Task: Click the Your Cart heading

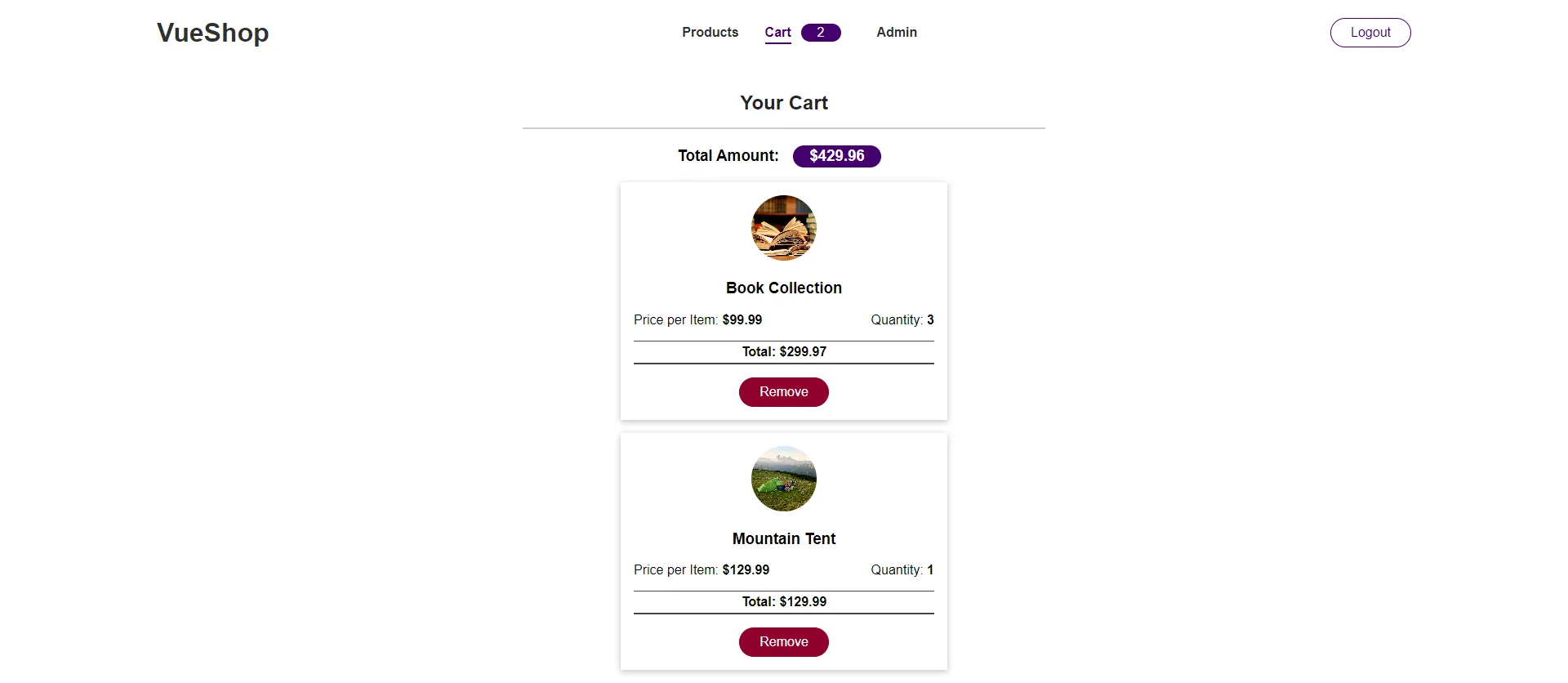Action: (x=783, y=102)
